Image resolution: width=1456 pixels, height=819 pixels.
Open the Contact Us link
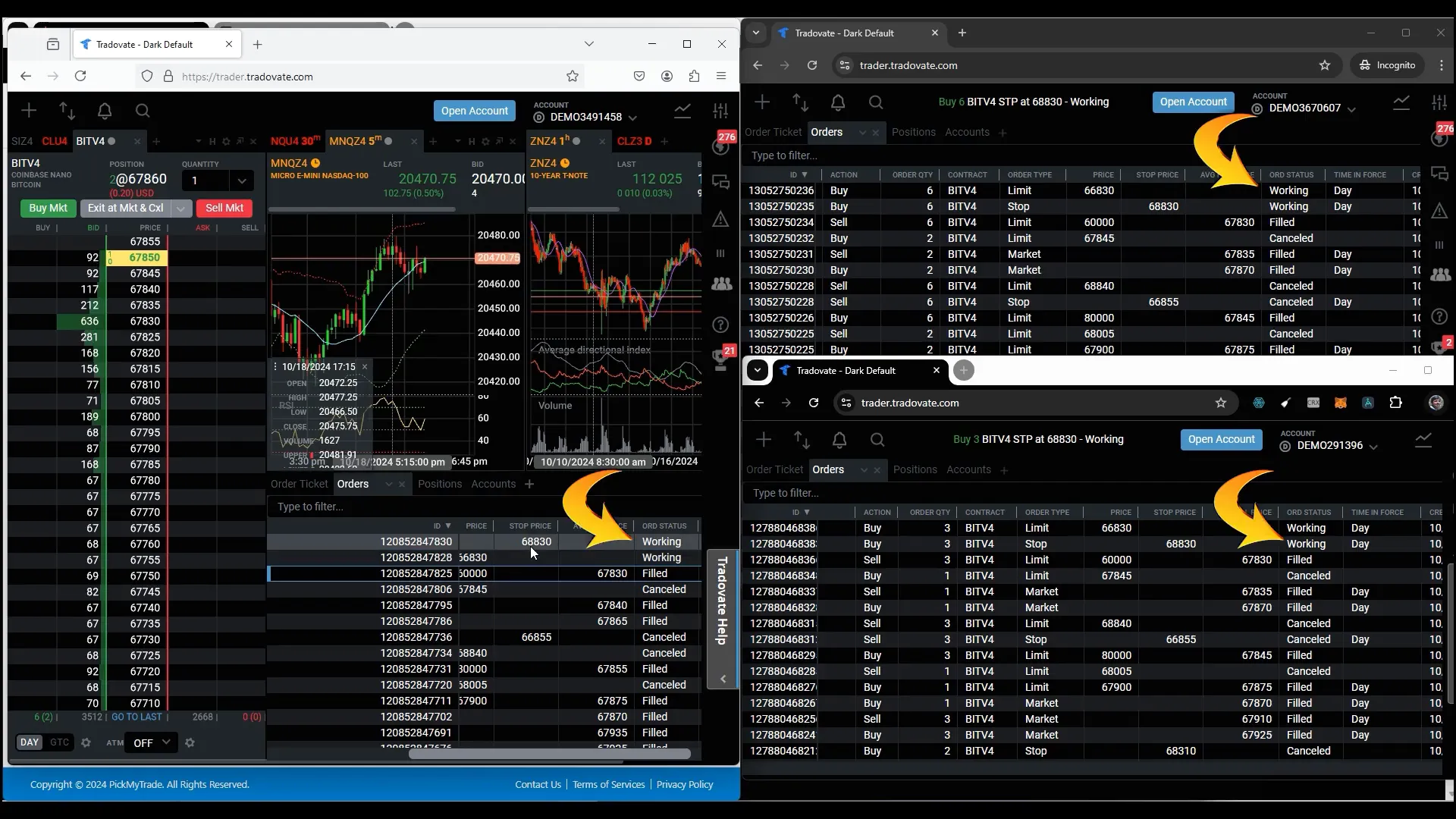point(538,785)
